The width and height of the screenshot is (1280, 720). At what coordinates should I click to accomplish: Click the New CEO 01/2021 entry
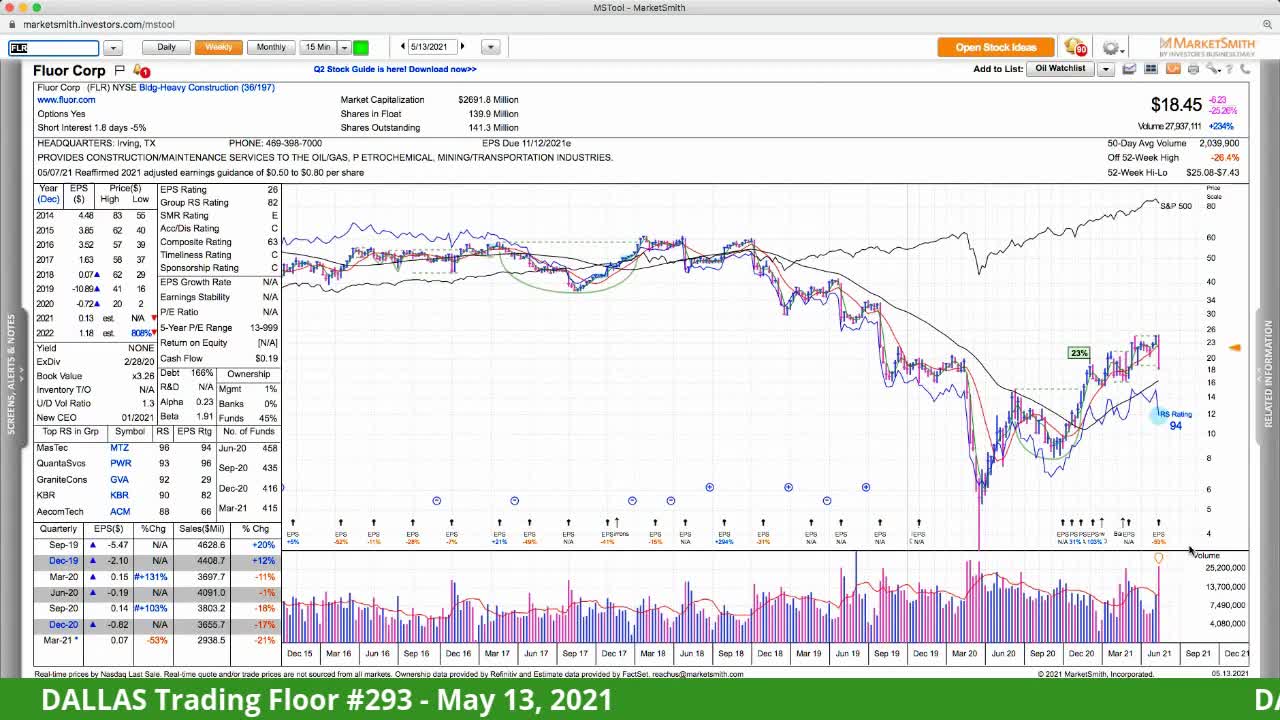95,418
